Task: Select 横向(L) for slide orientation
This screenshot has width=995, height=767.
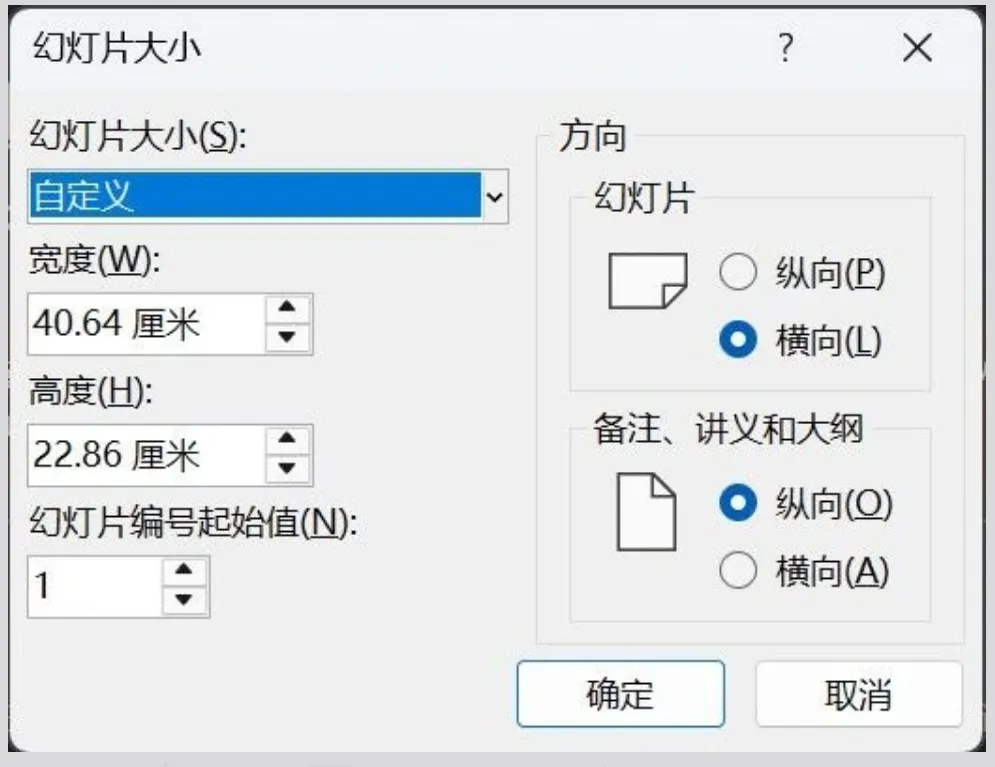Action: pos(738,342)
